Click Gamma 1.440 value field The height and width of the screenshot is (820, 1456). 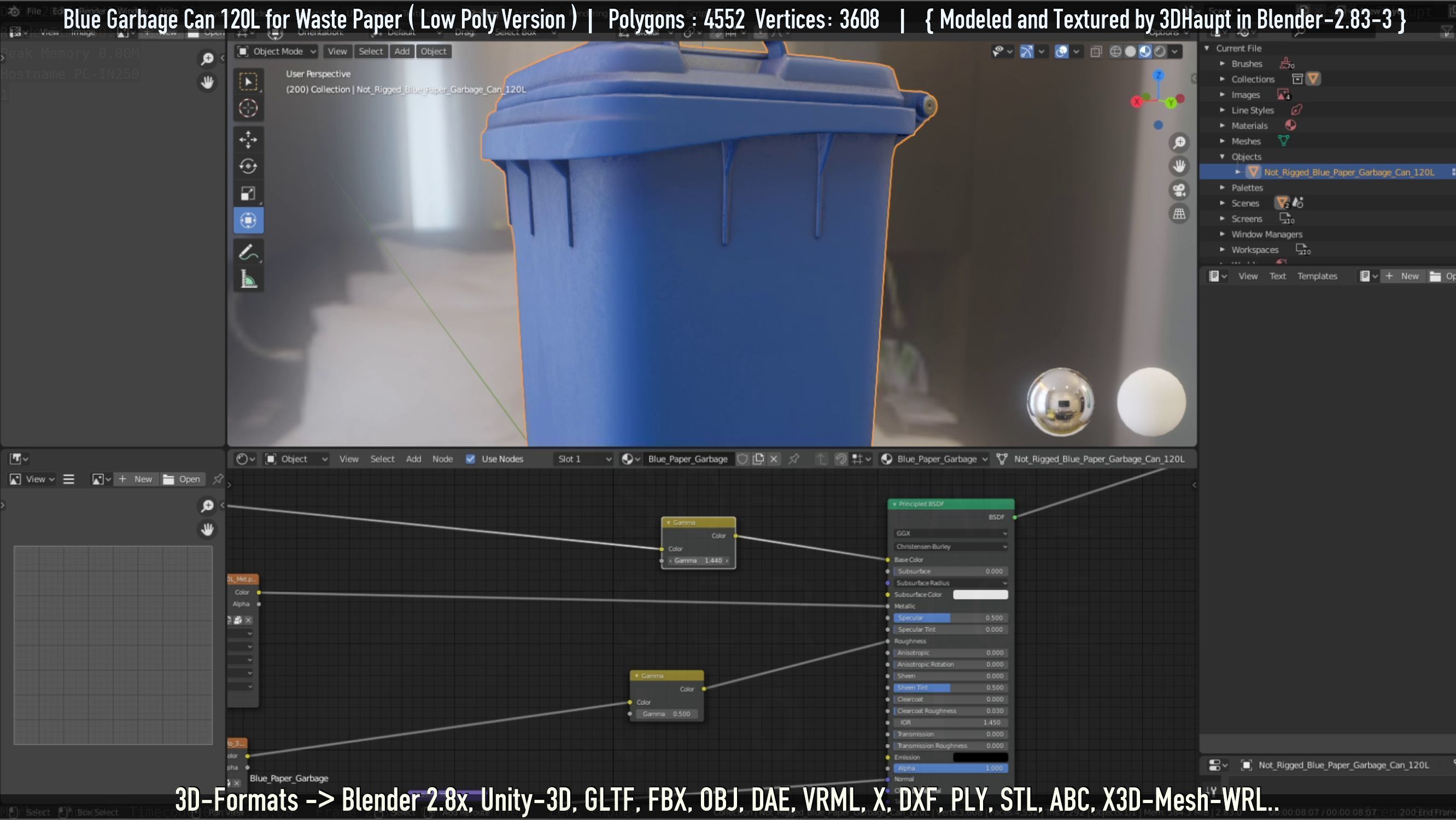click(699, 560)
